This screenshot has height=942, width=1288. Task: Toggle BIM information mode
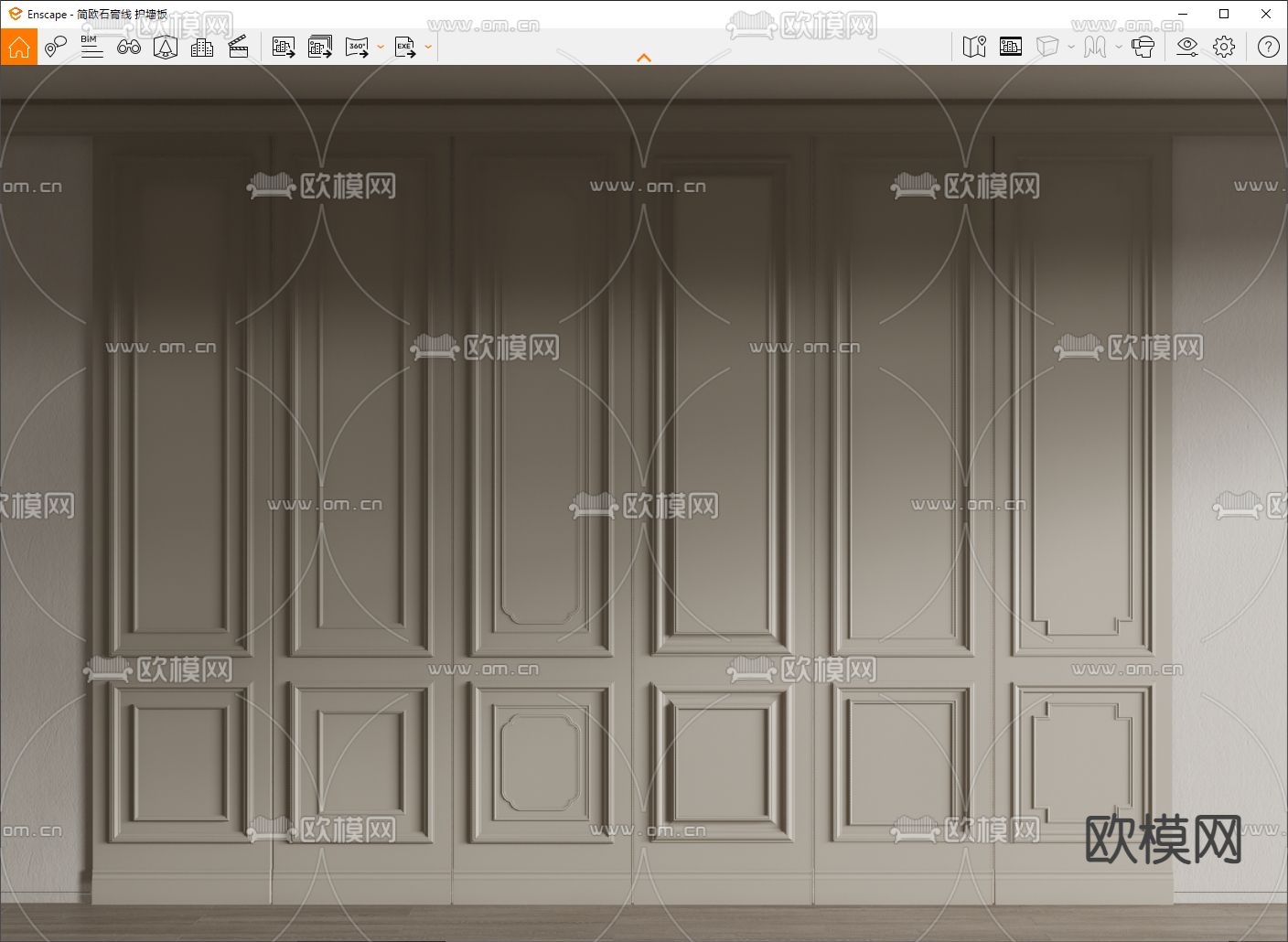coord(91,47)
